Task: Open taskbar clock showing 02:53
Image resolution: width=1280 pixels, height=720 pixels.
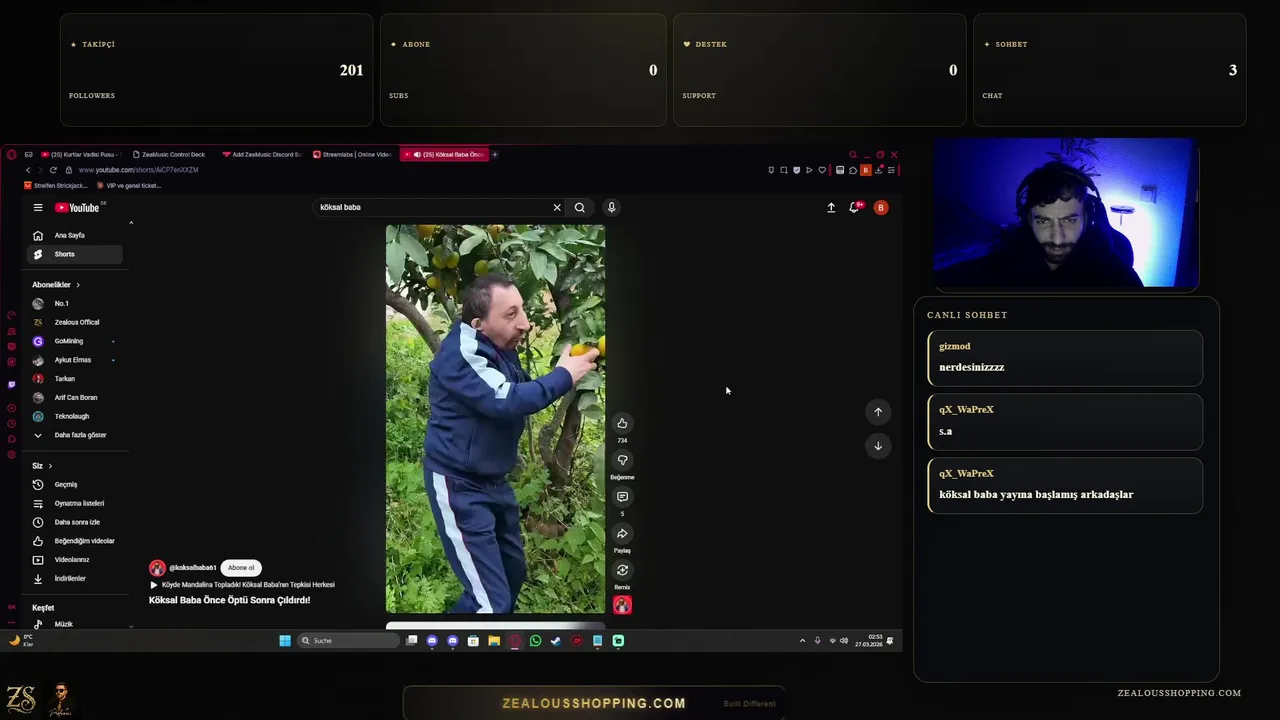Action: pyautogui.click(x=868, y=641)
